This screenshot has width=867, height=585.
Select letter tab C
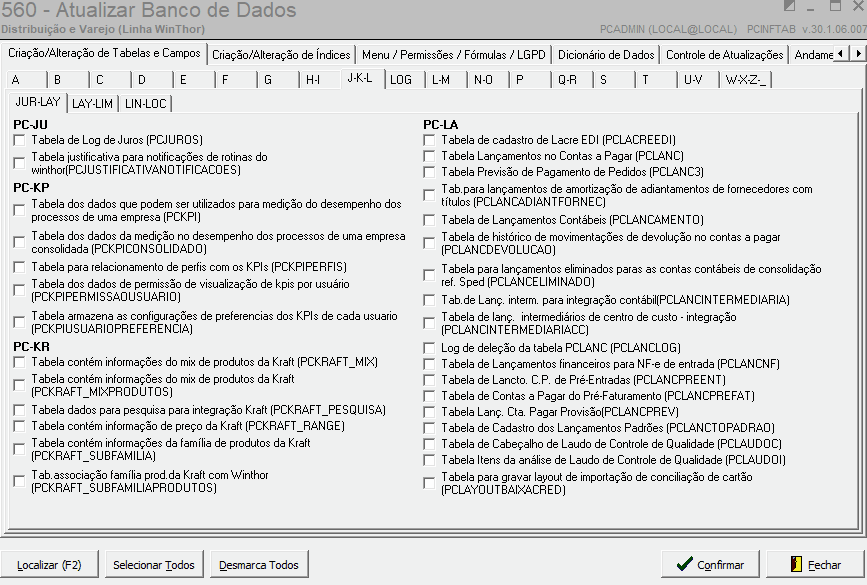(x=110, y=80)
